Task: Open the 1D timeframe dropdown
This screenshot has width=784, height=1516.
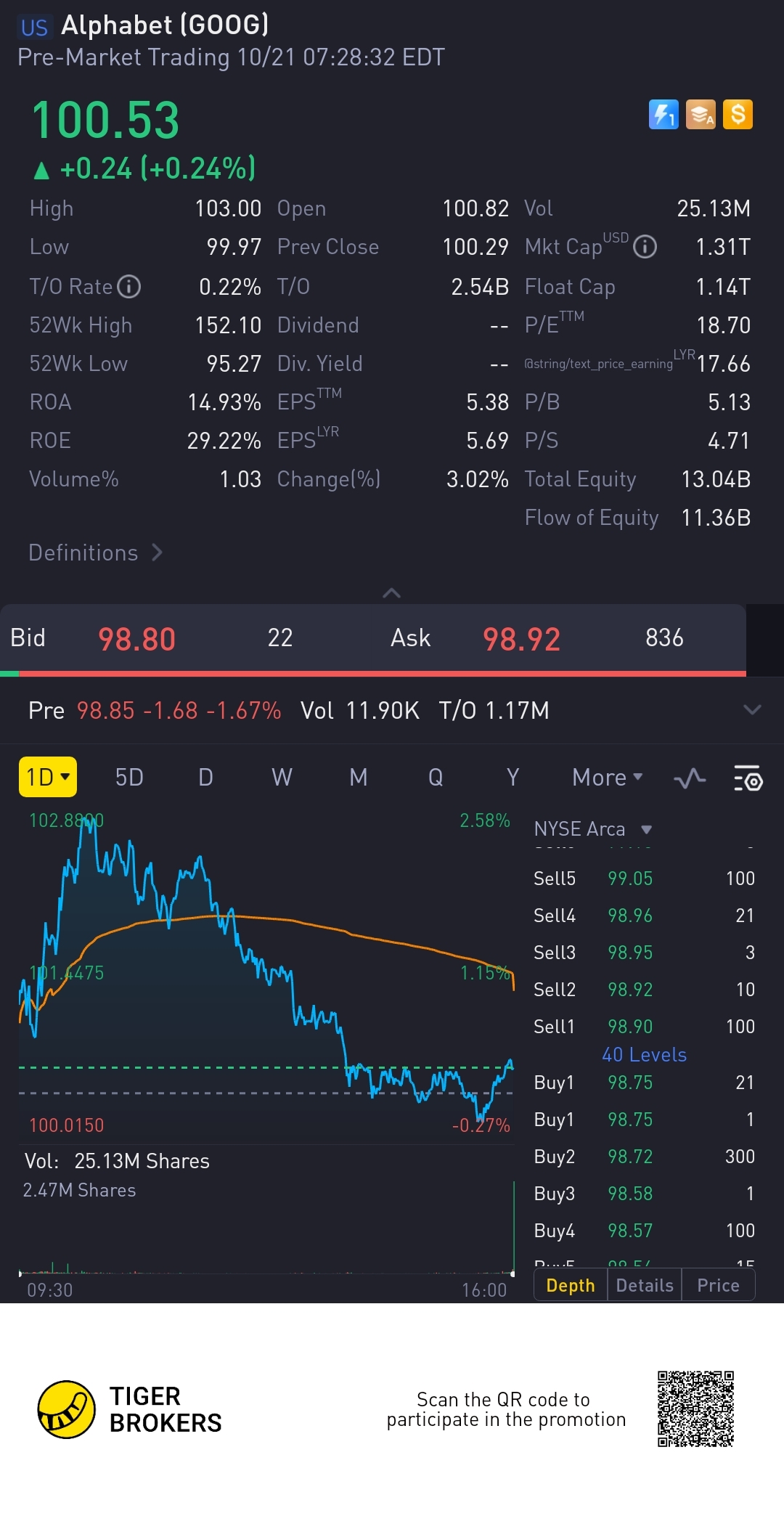Action: 48,777
